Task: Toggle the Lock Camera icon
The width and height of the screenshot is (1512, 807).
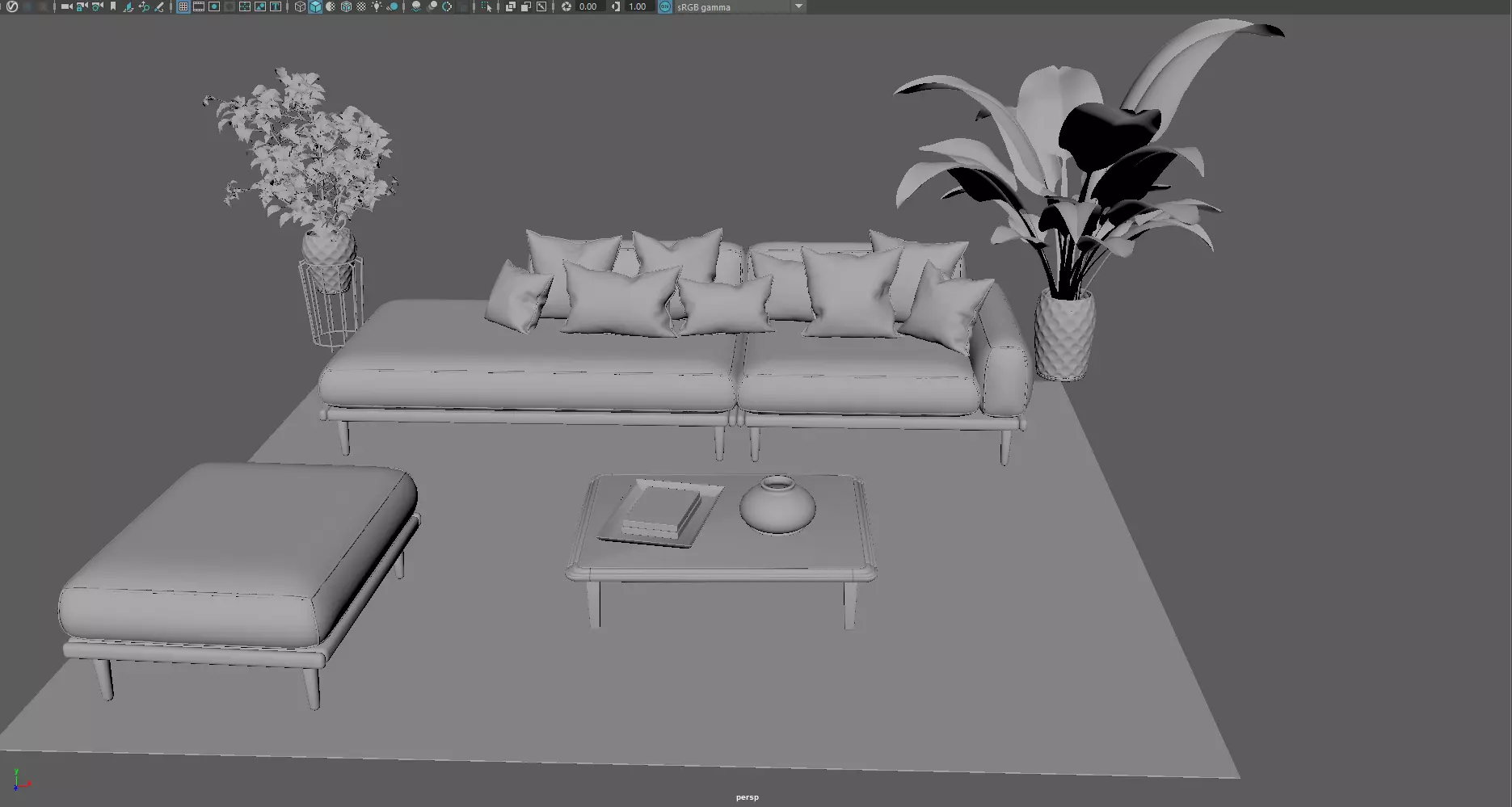Action: click(82, 6)
